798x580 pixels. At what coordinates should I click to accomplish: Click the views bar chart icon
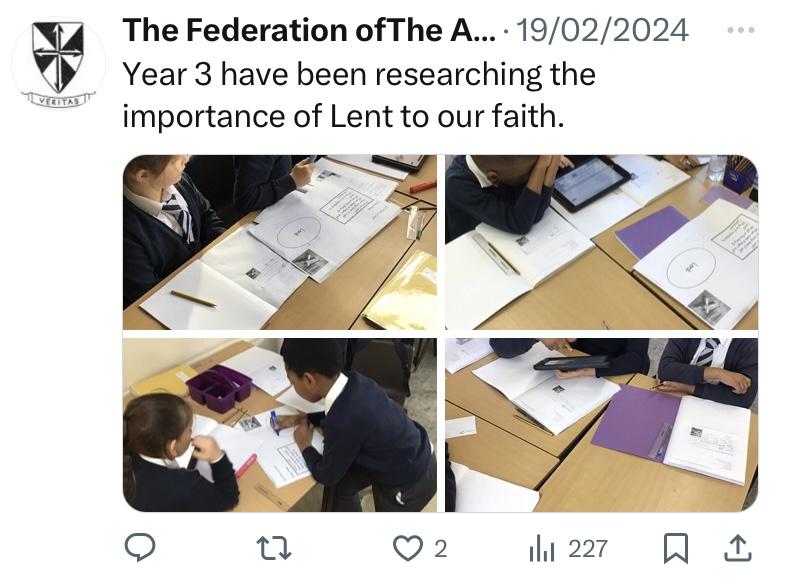click(541, 547)
